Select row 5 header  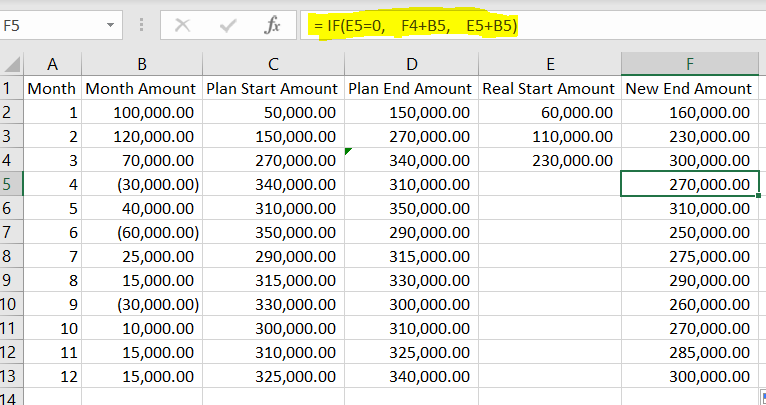pos(11,184)
